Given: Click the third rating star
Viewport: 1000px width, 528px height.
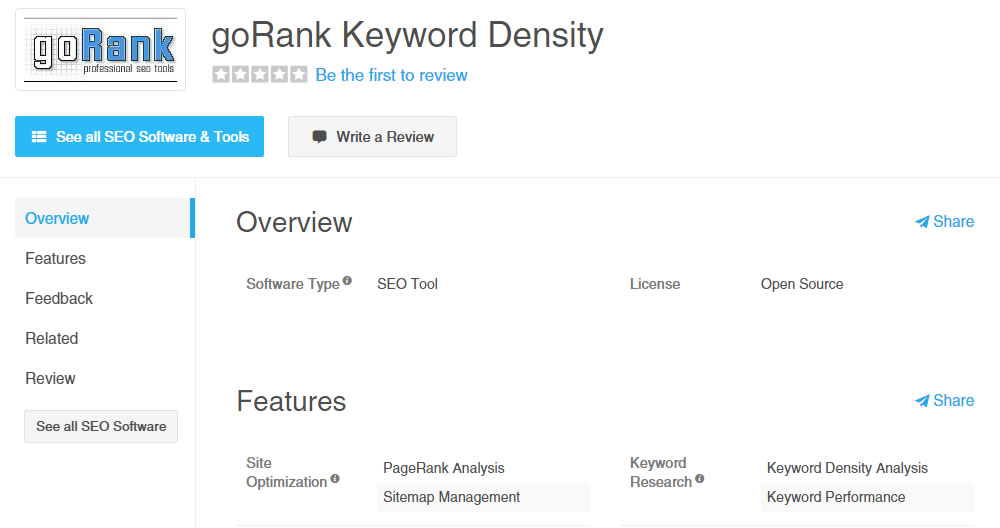Looking at the screenshot, I should pyautogui.click(x=260, y=75).
